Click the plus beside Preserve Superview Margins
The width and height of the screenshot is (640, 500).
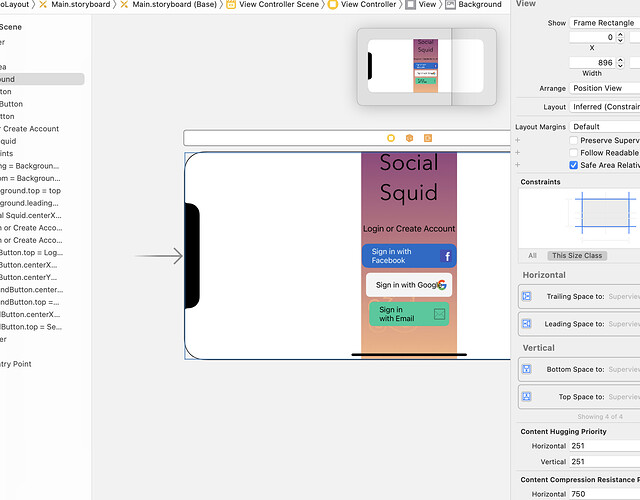[x=518, y=140]
